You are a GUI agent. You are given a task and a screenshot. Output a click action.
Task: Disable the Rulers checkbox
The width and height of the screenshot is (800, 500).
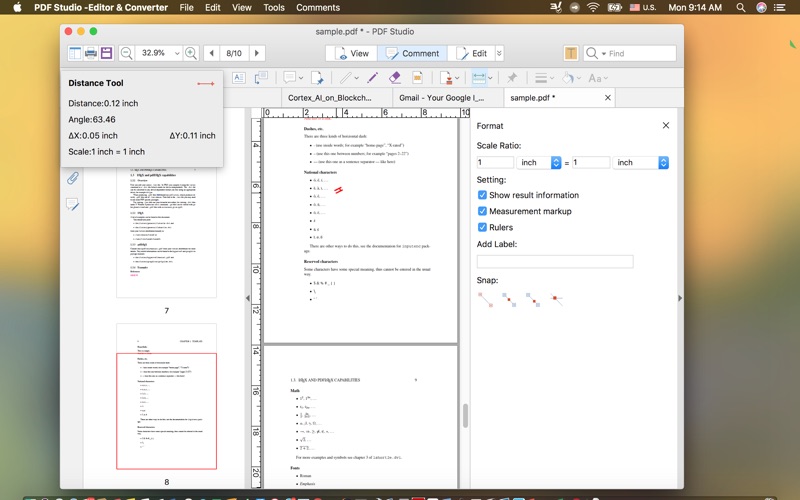[x=483, y=227]
